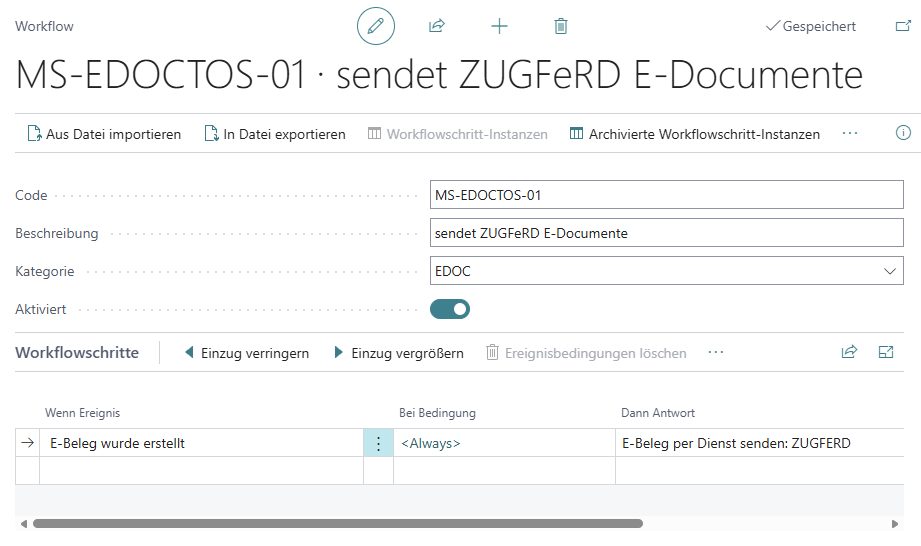Viewport: 921px width, 546px height.
Task: Click Ereignisbedingungen löschen
Action: tap(587, 353)
